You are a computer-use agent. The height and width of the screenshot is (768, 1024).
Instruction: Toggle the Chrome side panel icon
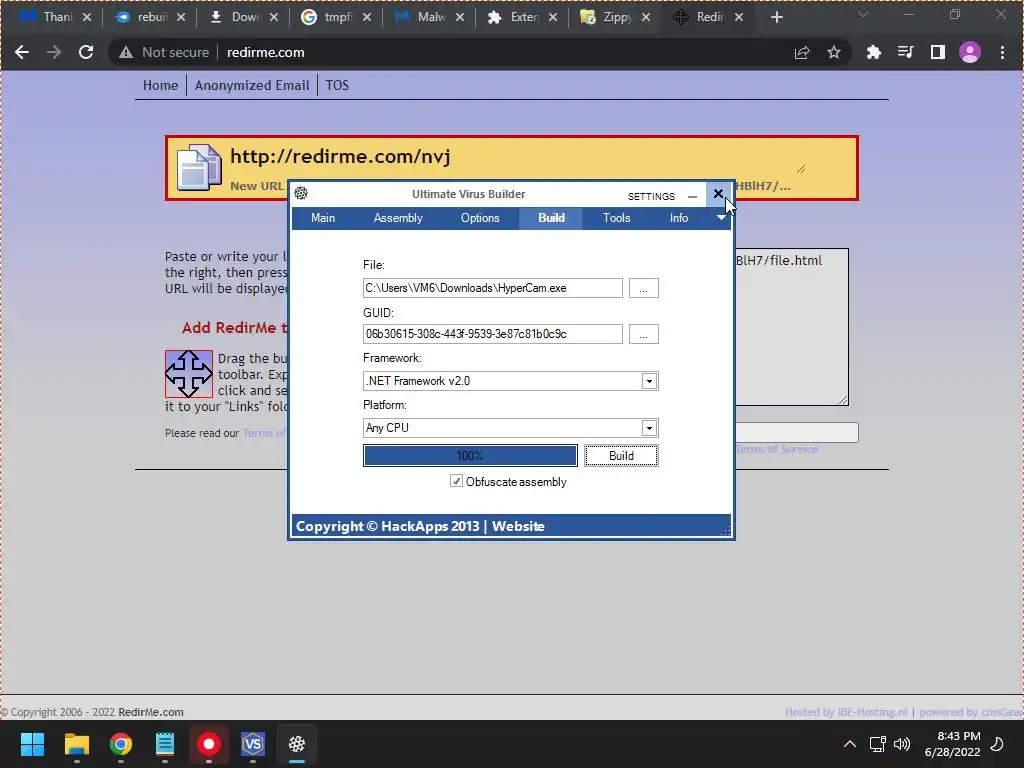click(x=937, y=52)
